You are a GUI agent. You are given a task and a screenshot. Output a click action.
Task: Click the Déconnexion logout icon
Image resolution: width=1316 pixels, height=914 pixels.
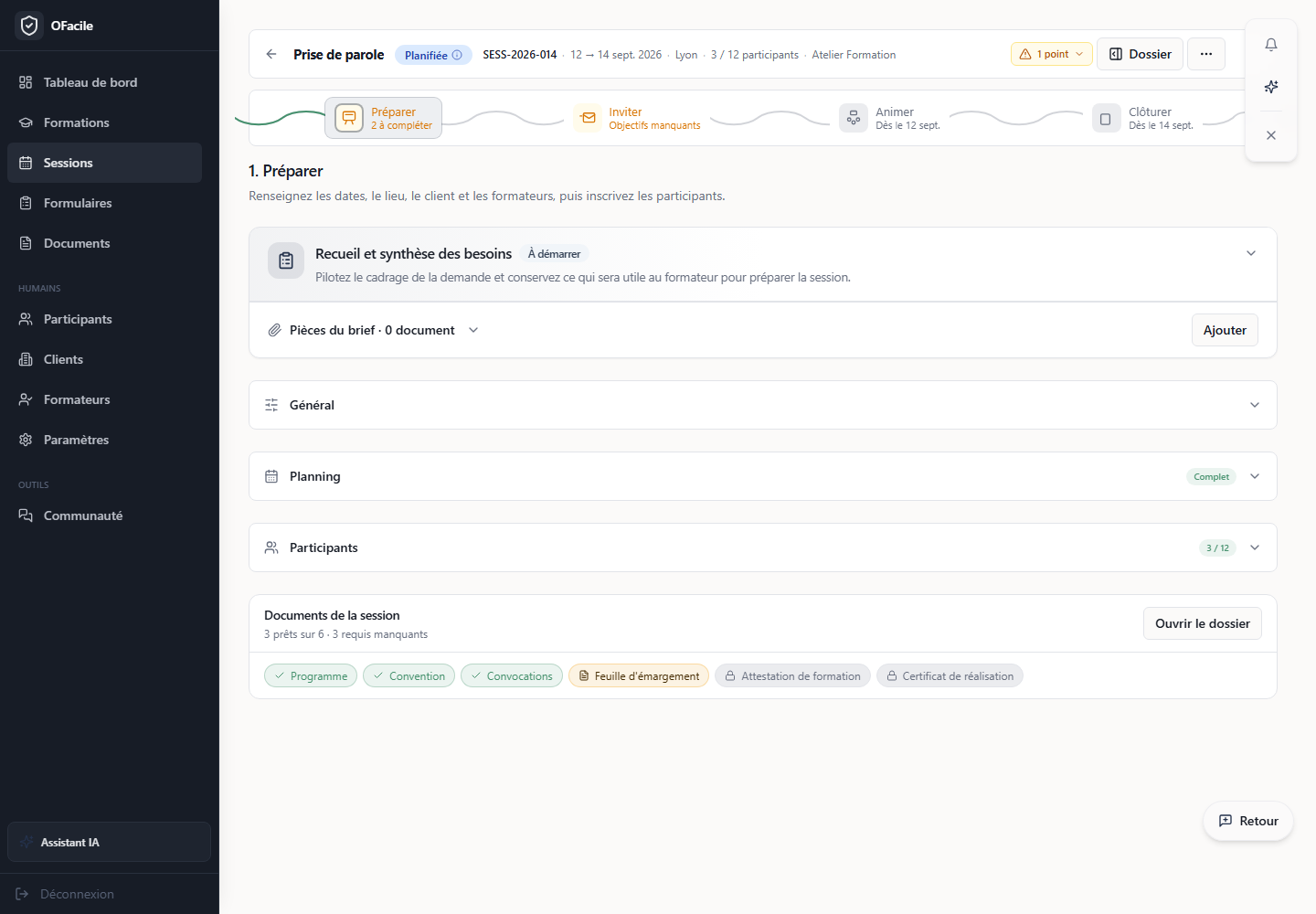[22, 894]
